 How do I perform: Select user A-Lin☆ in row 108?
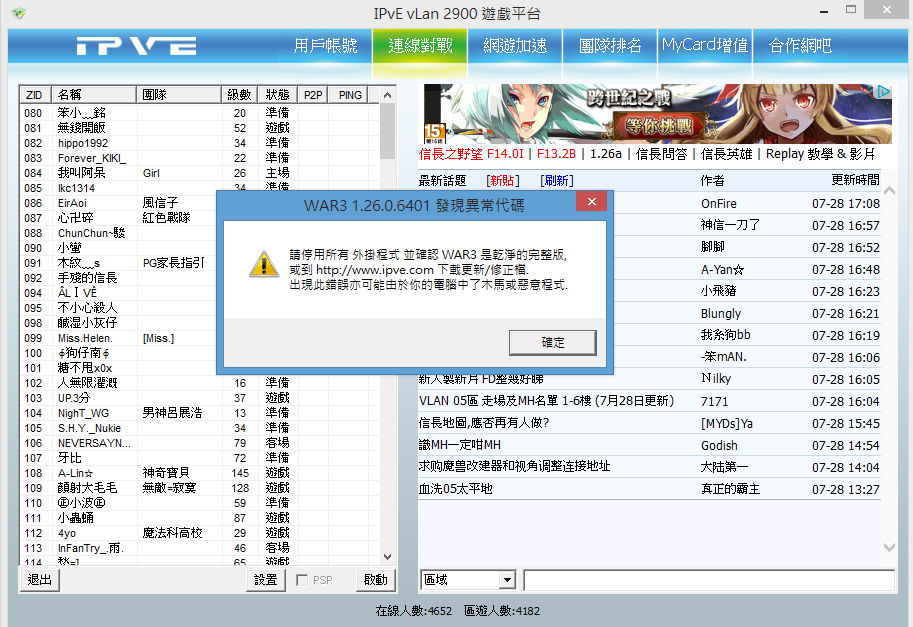[200, 473]
